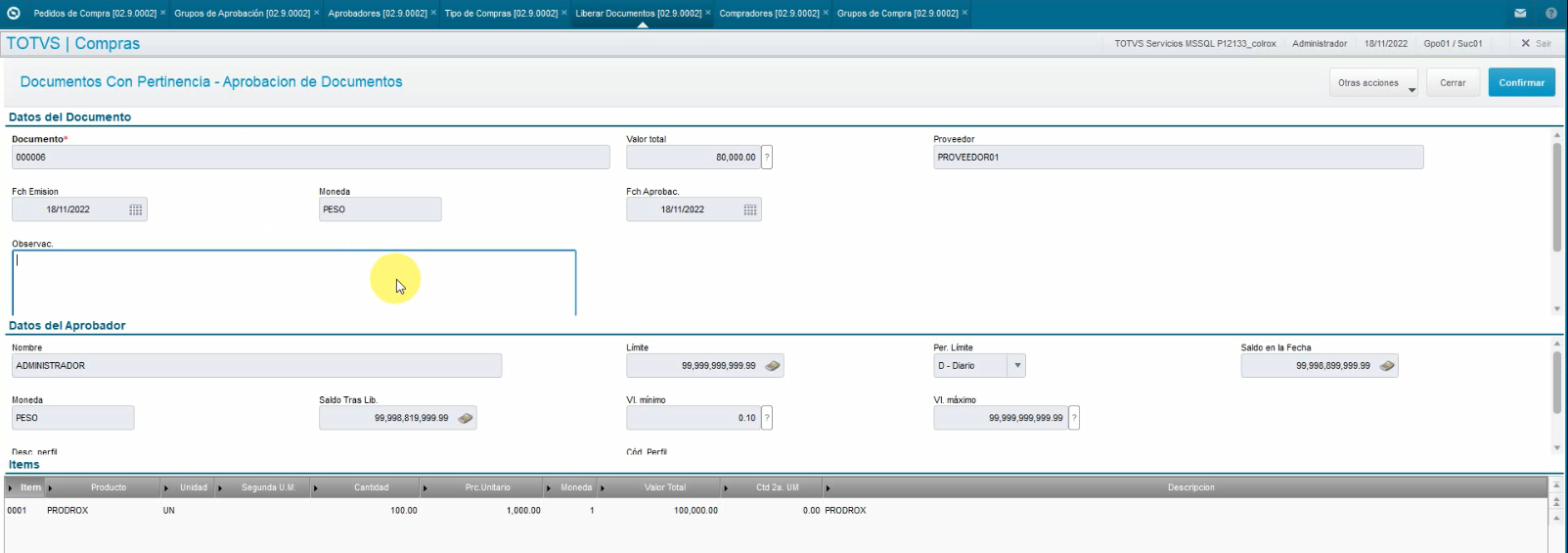Click money icon beside Saldo en la Fecha

(x=1387, y=366)
